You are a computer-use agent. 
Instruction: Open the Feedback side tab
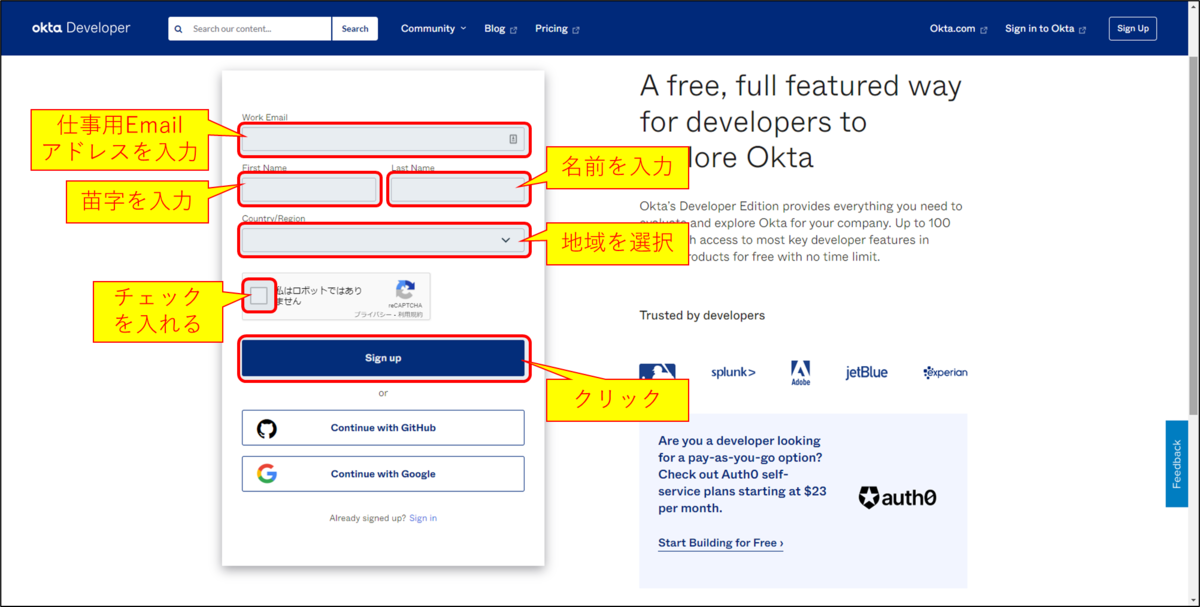pyautogui.click(x=1177, y=463)
